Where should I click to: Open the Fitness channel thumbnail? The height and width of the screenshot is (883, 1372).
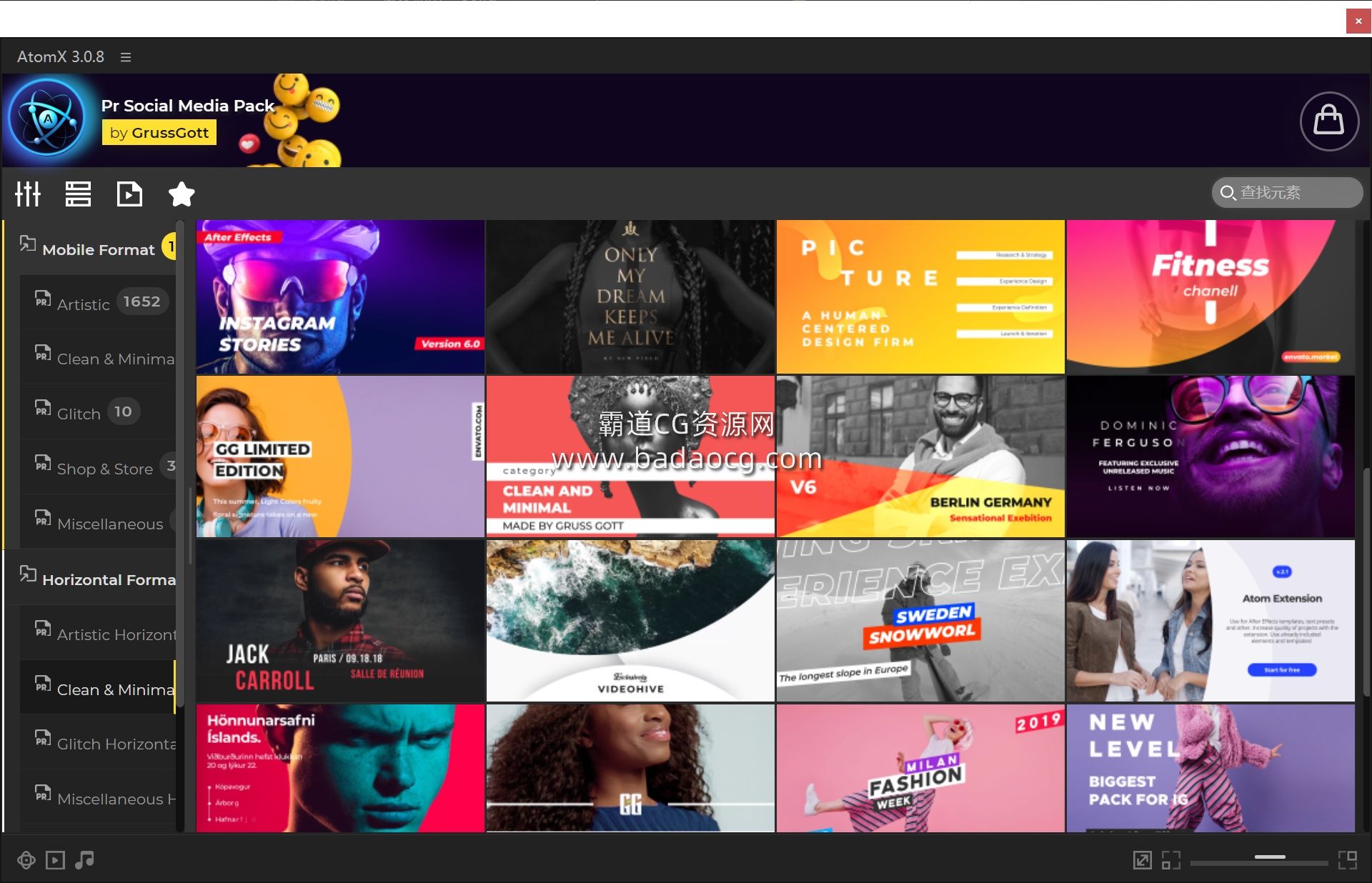click(x=1211, y=296)
